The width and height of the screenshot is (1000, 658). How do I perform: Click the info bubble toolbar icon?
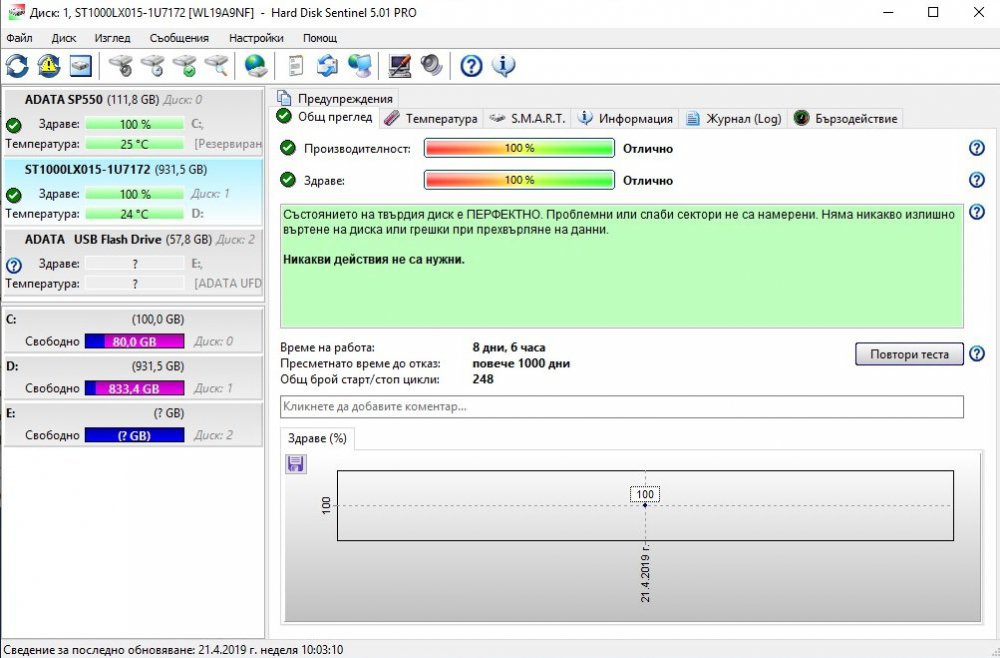[x=504, y=66]
